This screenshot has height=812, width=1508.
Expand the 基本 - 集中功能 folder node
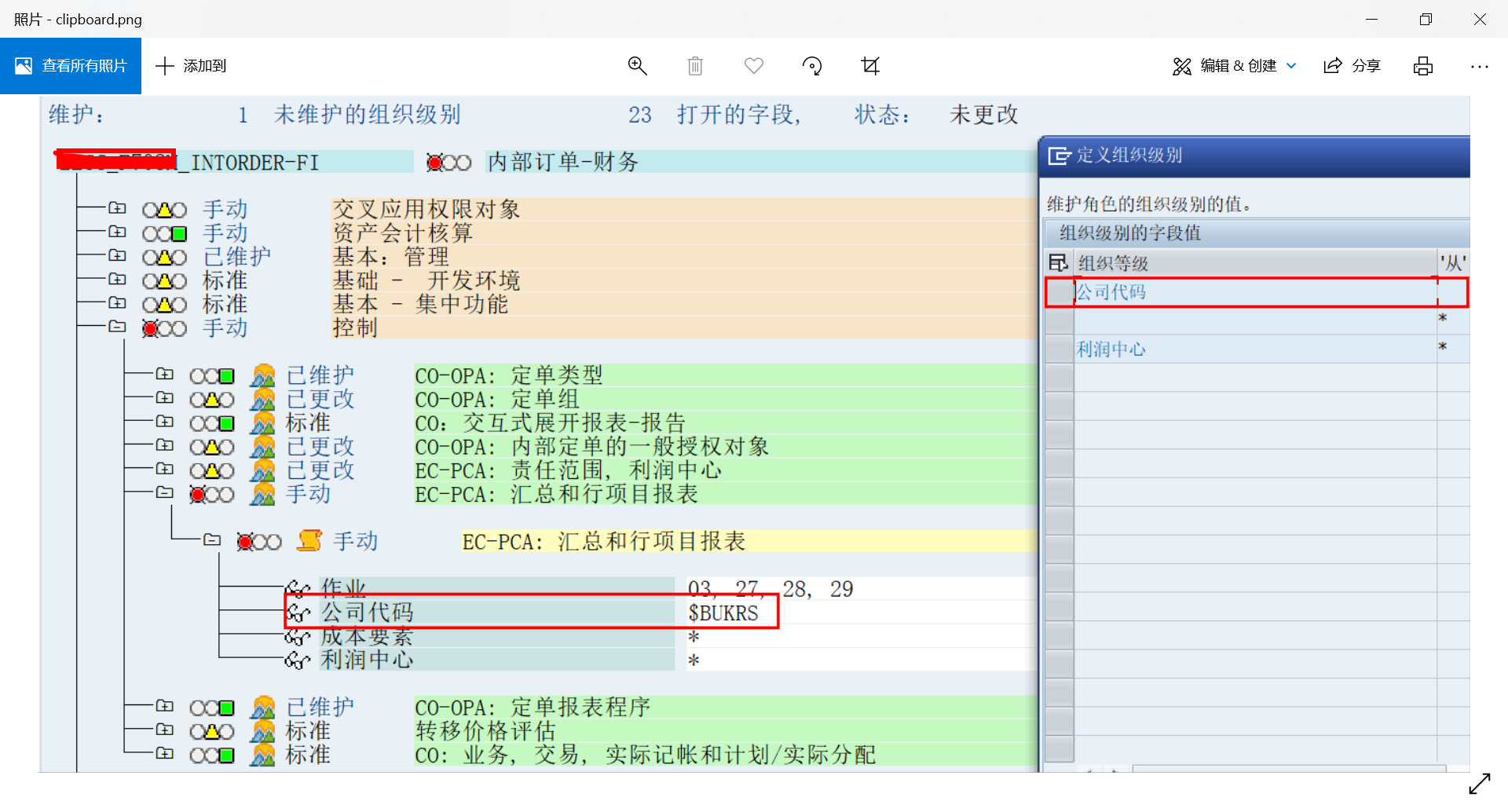117,302
